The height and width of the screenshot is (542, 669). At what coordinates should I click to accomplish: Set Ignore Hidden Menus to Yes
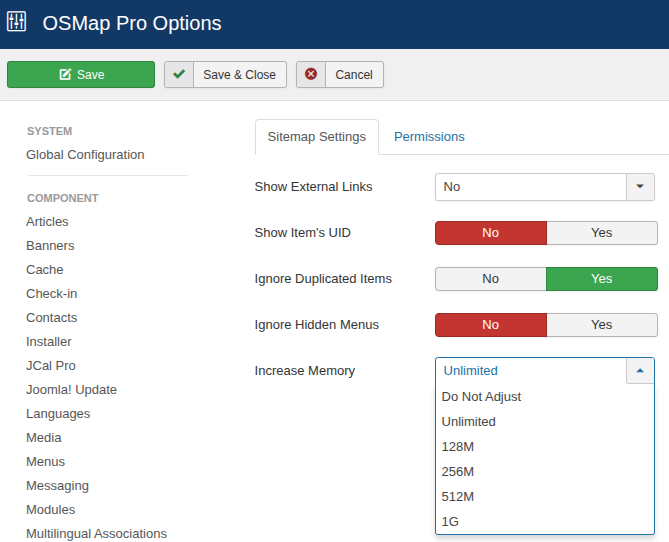[602, 325]
